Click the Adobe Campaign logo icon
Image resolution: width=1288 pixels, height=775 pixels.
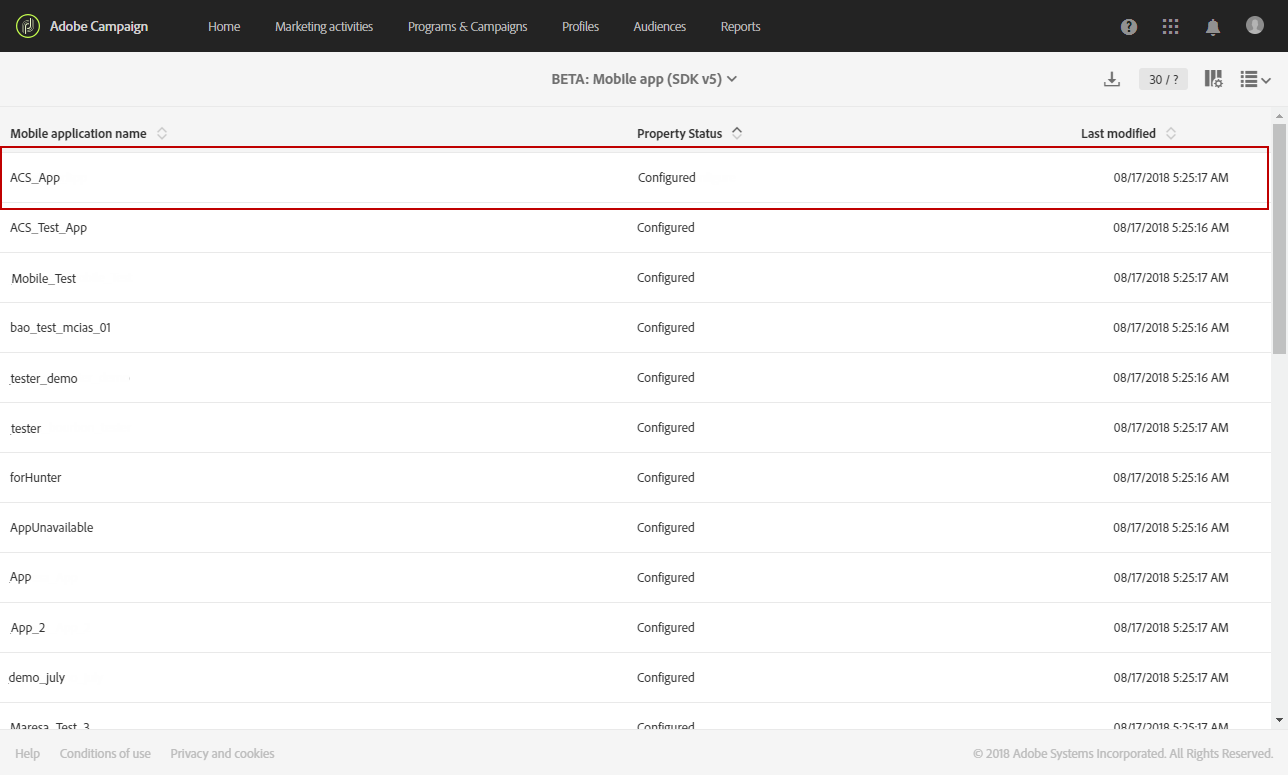pos(28,26)
